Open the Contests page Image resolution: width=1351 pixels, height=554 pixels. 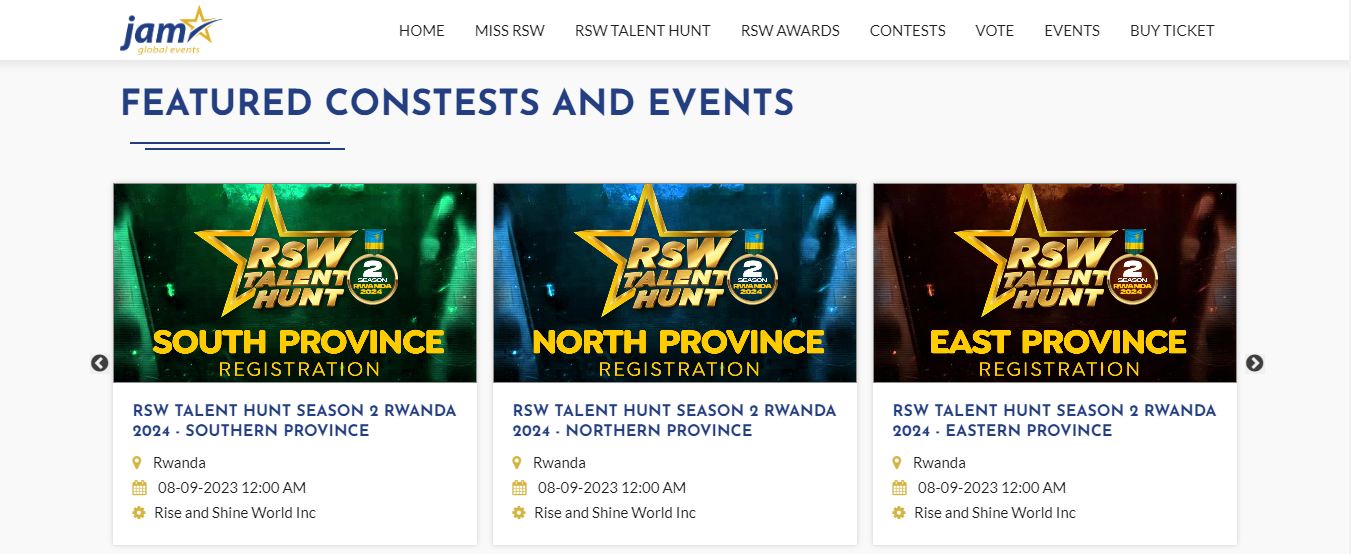point(907,31)
